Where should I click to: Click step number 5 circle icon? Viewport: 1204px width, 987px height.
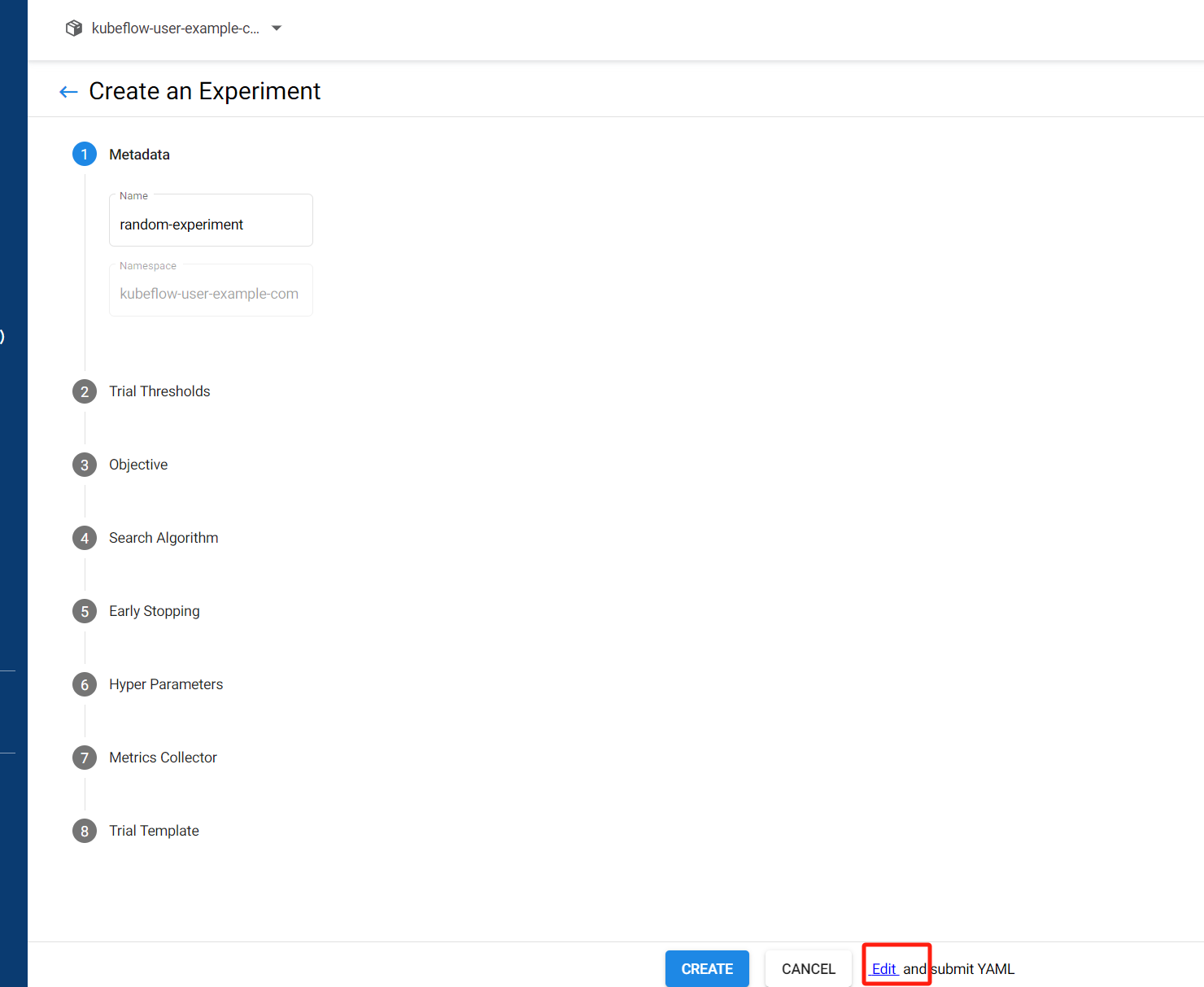click(85, 611)
